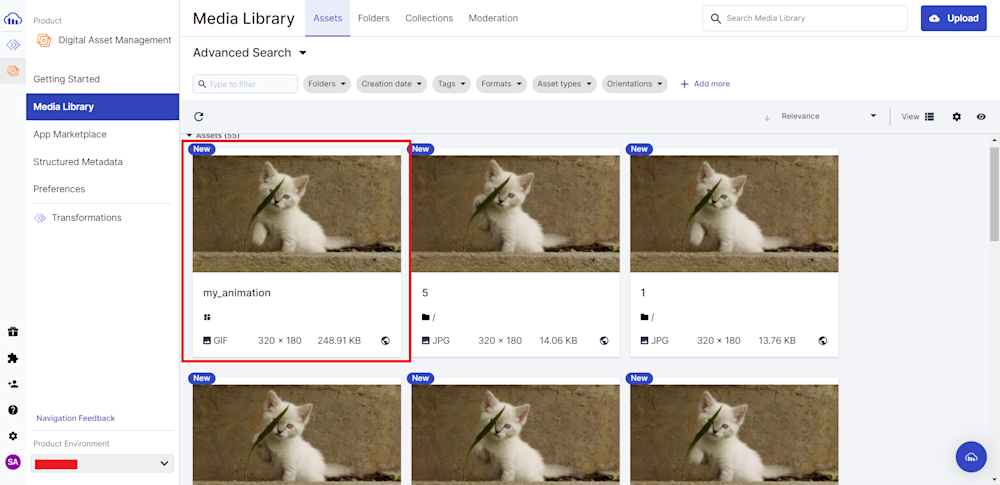
Task: Click the 14.06 KB file size text
Action: click(x=558, y=341)
